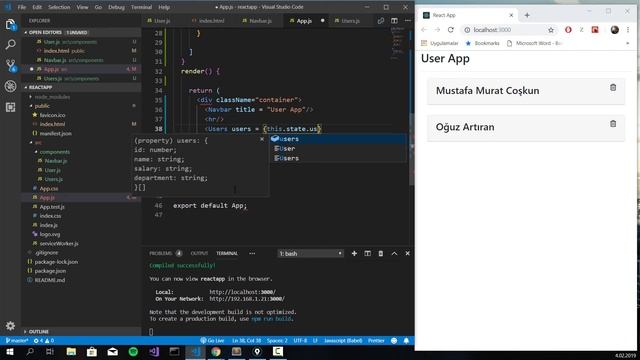Open the File menu
The width and height of the screenshot is (640, 360).
(x=22, y=7)
